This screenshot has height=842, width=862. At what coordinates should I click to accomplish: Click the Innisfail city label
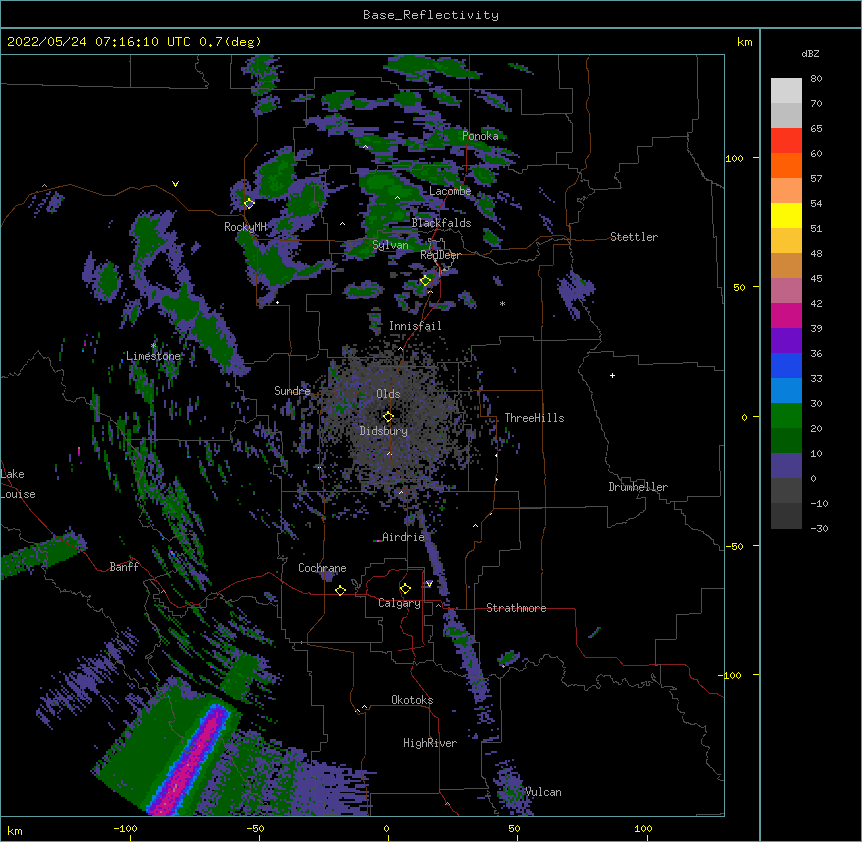[415, 326]
